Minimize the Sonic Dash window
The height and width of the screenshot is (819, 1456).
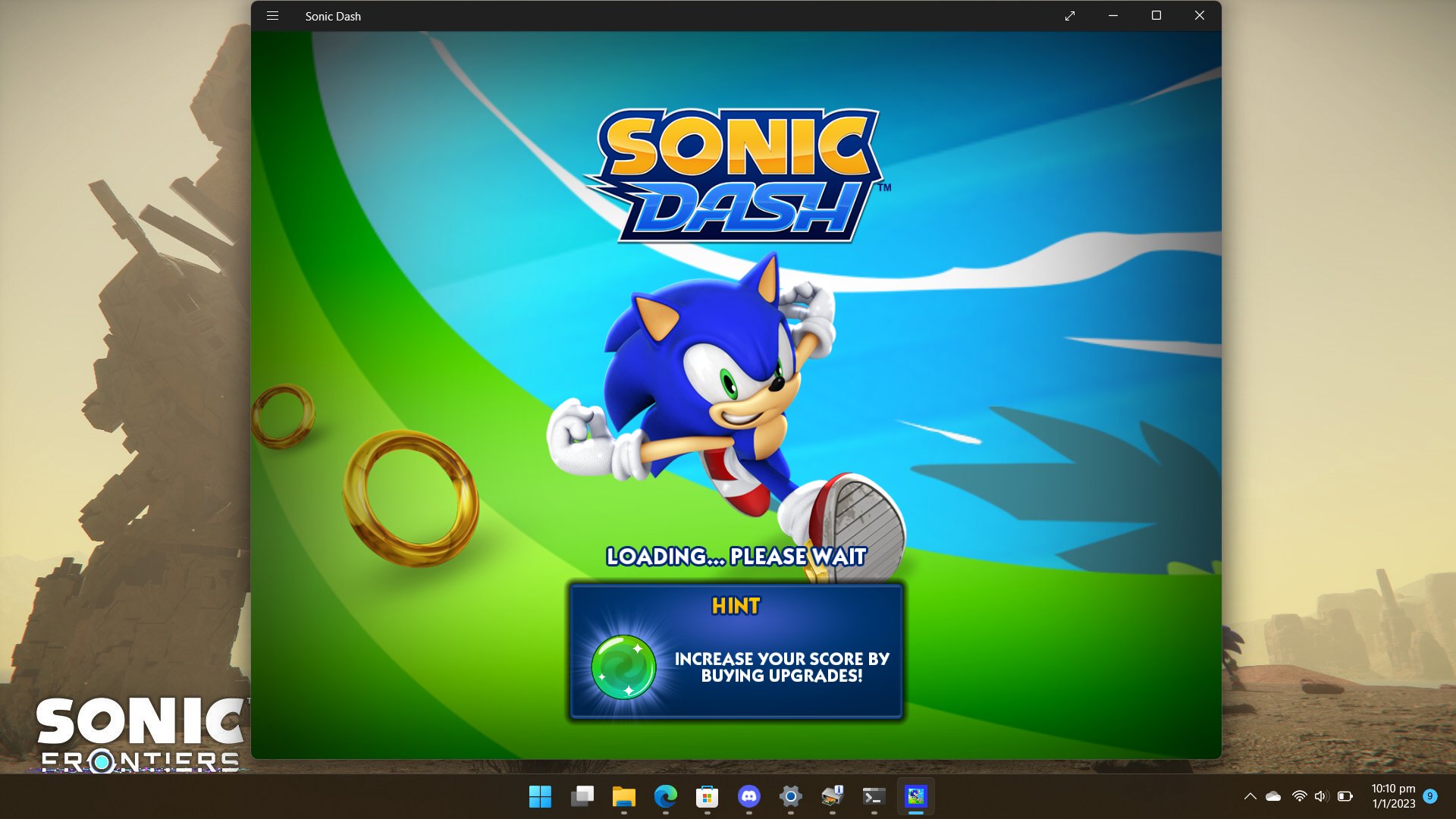pyautogui.click(x=1113, y=16)
